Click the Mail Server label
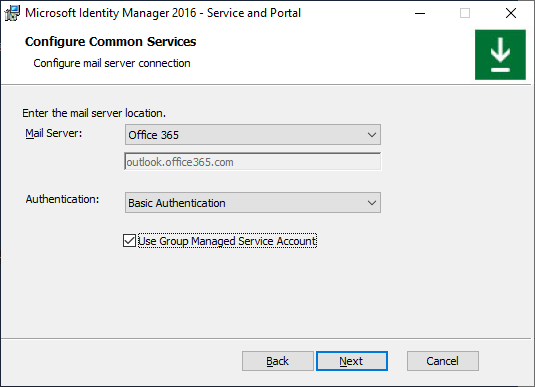The height and width of the screenshot is (387, 535). pyautogui.click(x=54, y=133)
